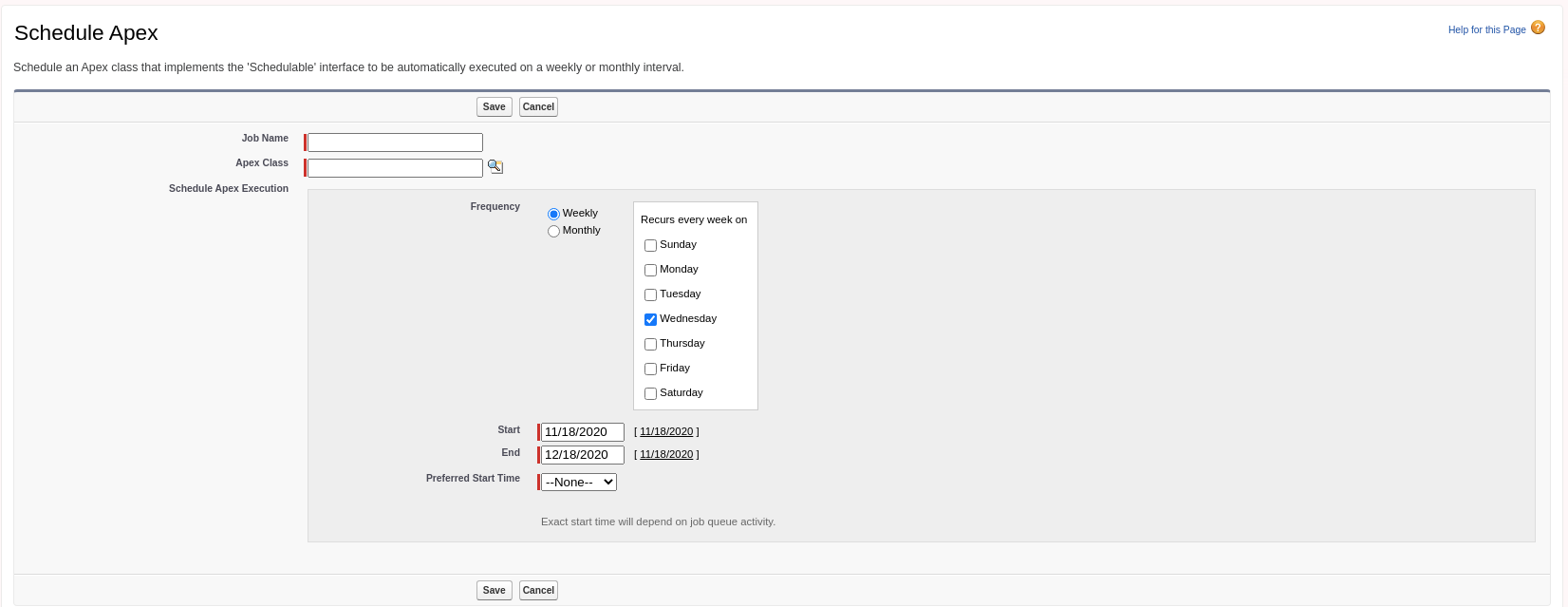Viewport: 1568px width, 607px height.
Task: Check the Saturday checkbox
Action: (650, 393)
